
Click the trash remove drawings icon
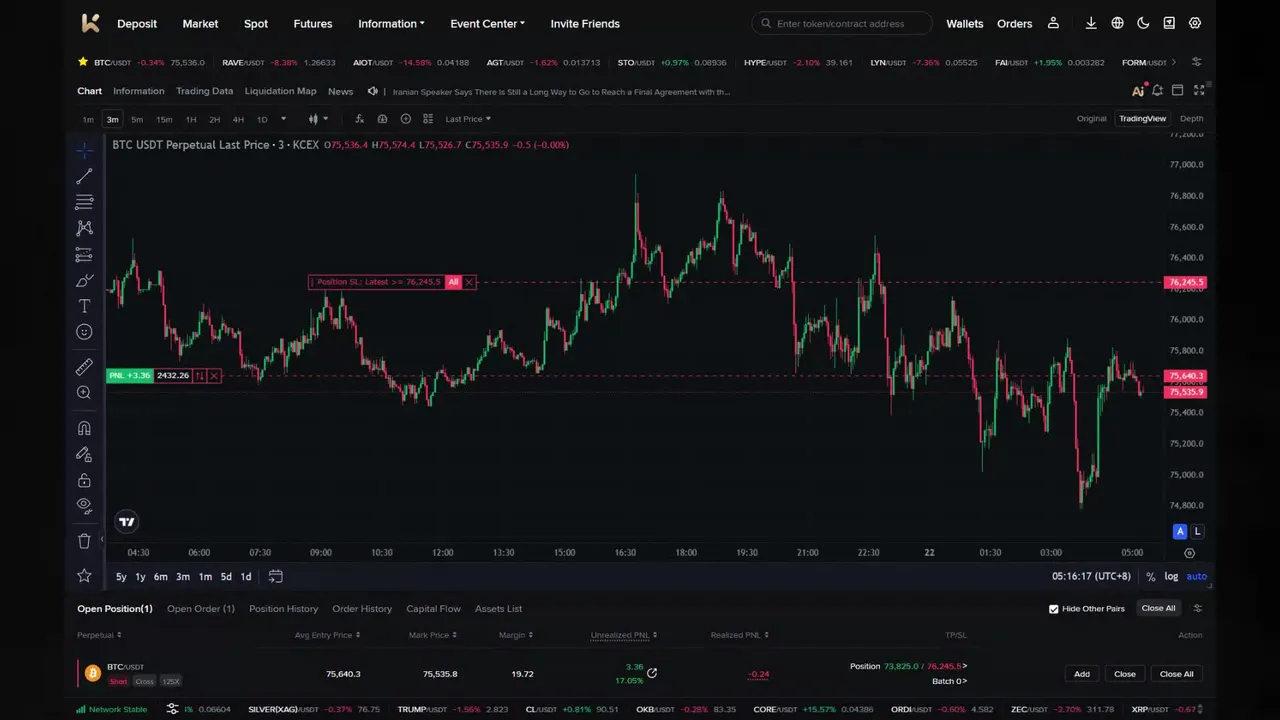(x=85, y=541)
